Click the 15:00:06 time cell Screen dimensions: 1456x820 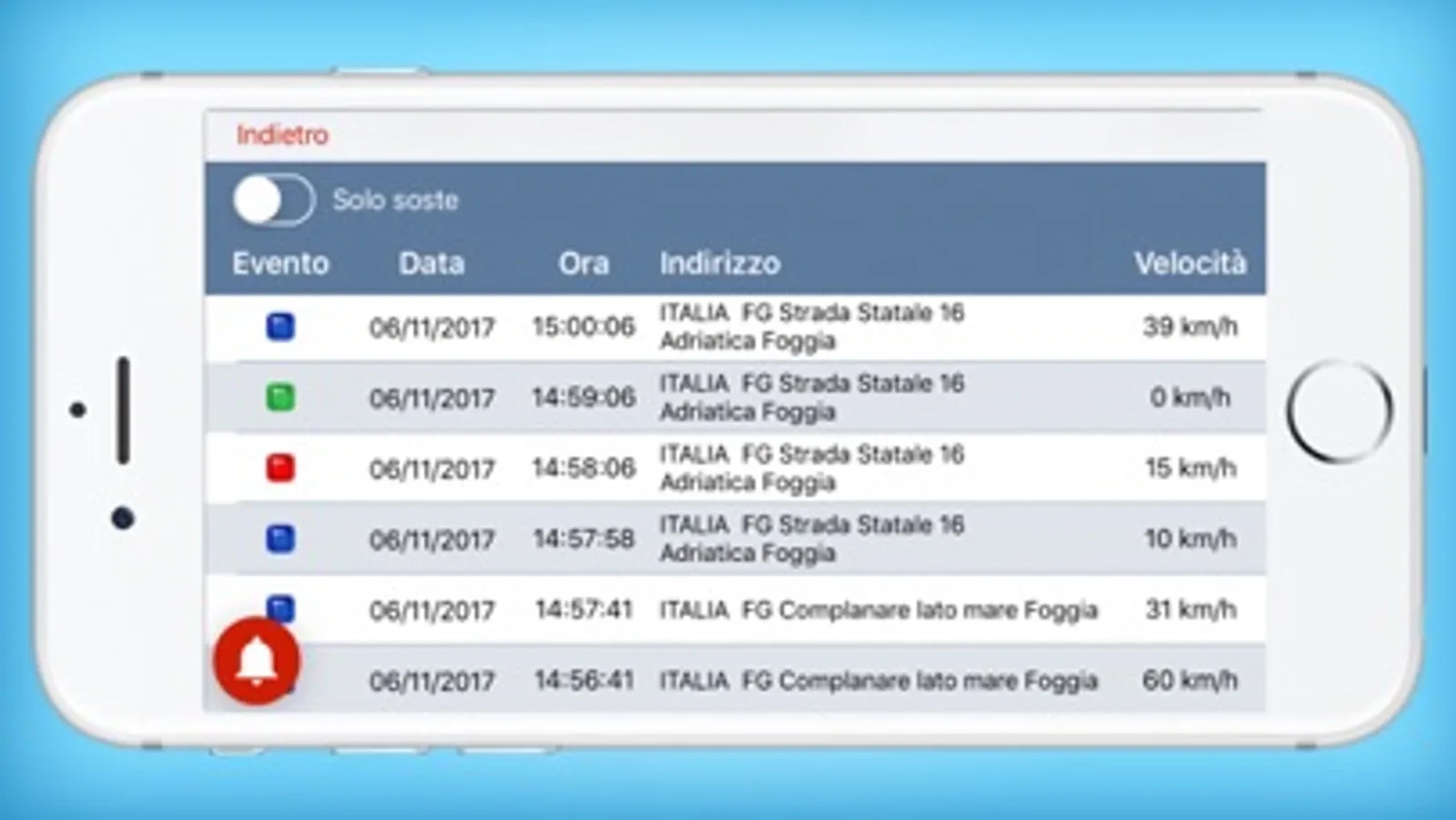point(584,326)
